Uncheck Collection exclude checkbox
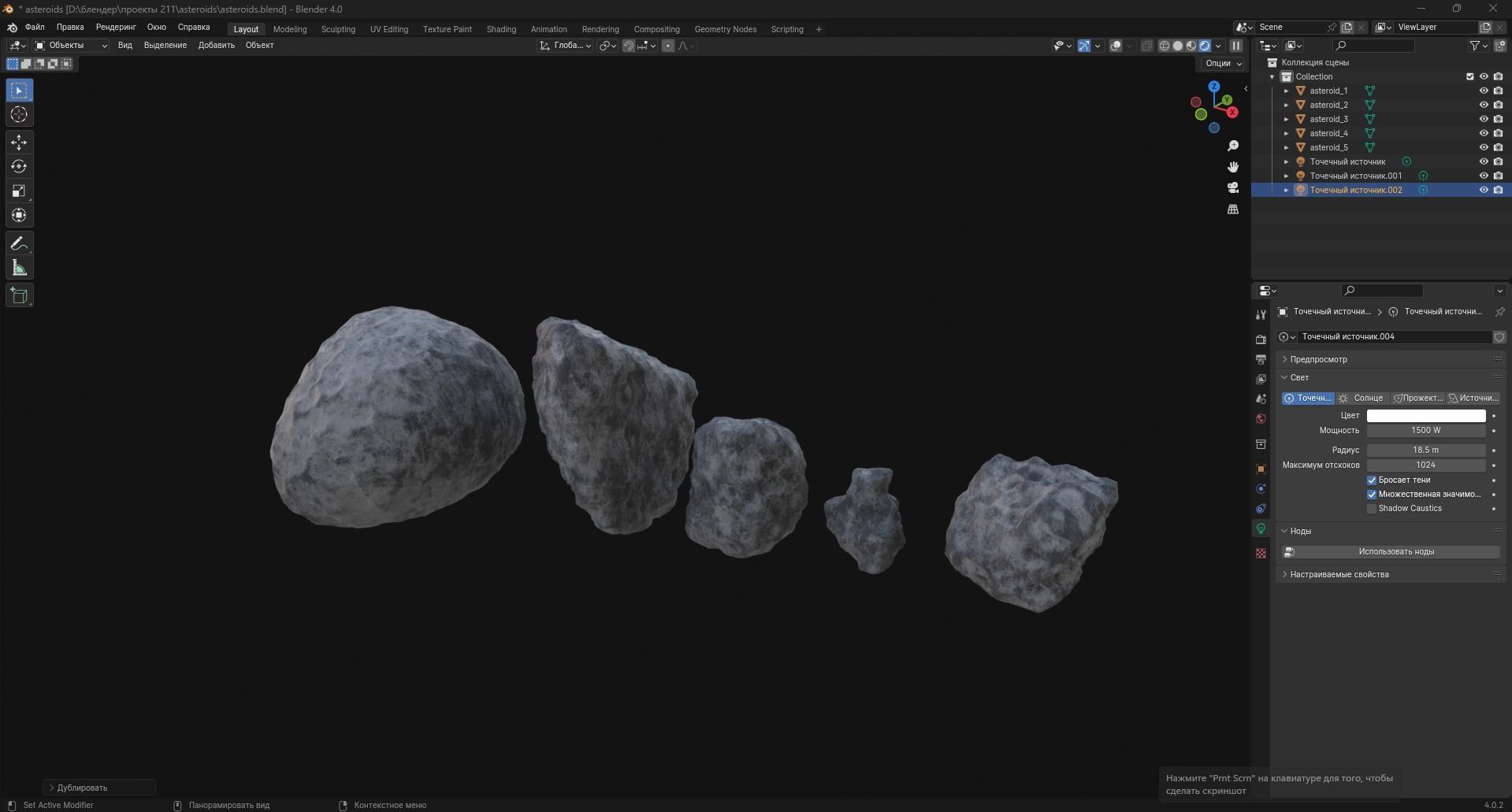The image size is (1512, 812). click(x=1469, y=76)
